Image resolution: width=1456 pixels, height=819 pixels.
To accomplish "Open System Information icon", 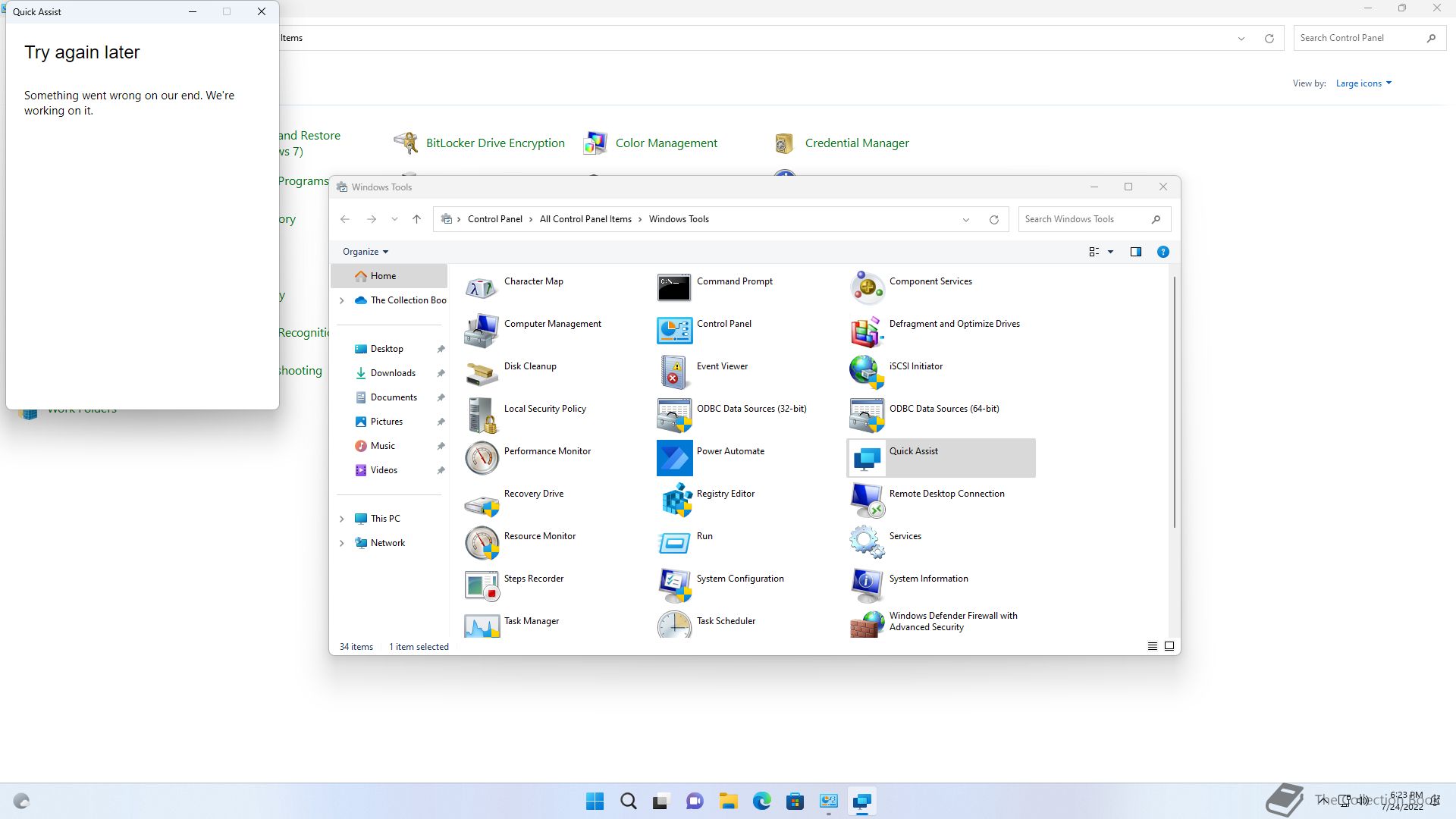I will [x=867, y=585].
